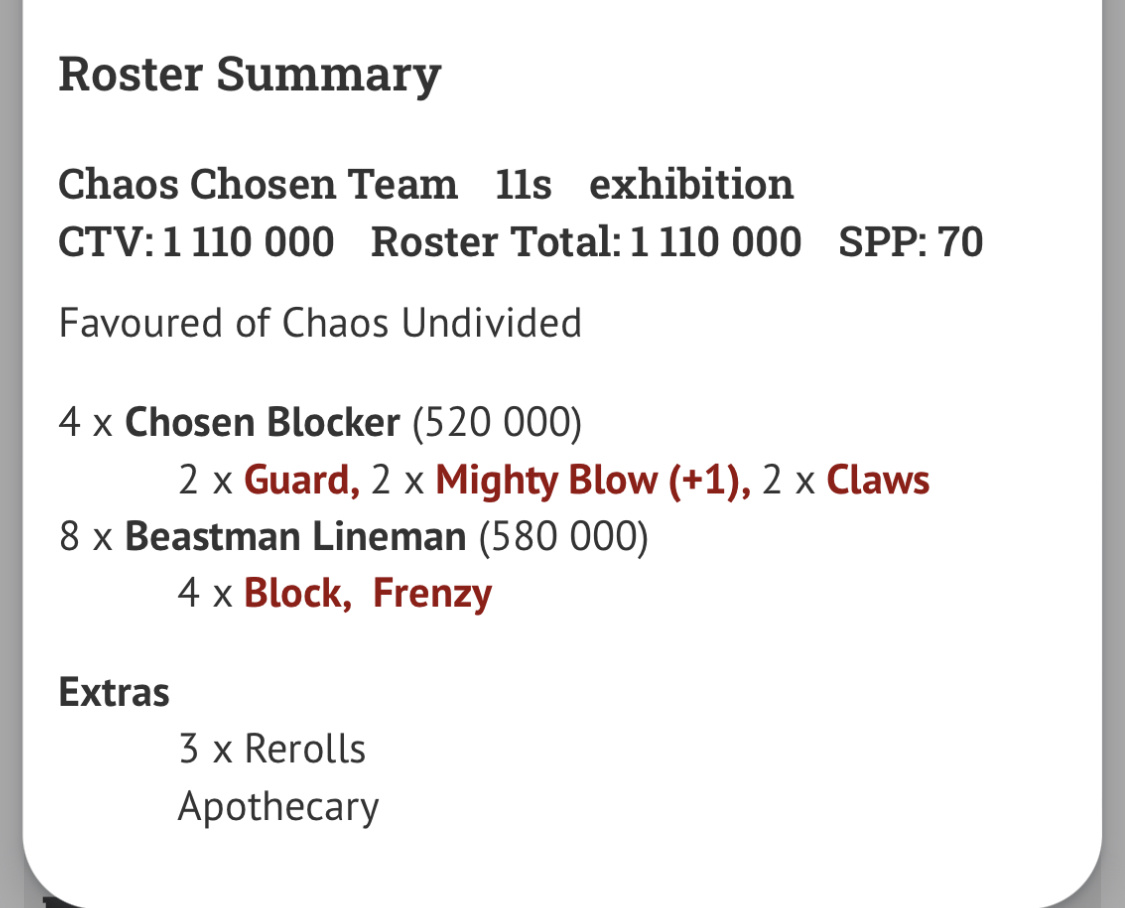Click the 580 000 cost figure
This screenshot has width=1125, height=908.
click(563, 537)
